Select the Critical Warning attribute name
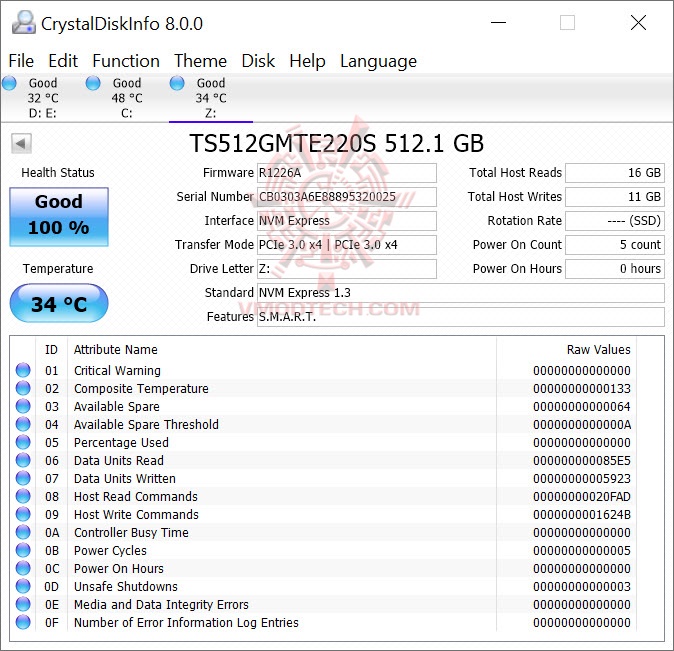The height and width of the screenshot is (651, 674). click(117, 371)
